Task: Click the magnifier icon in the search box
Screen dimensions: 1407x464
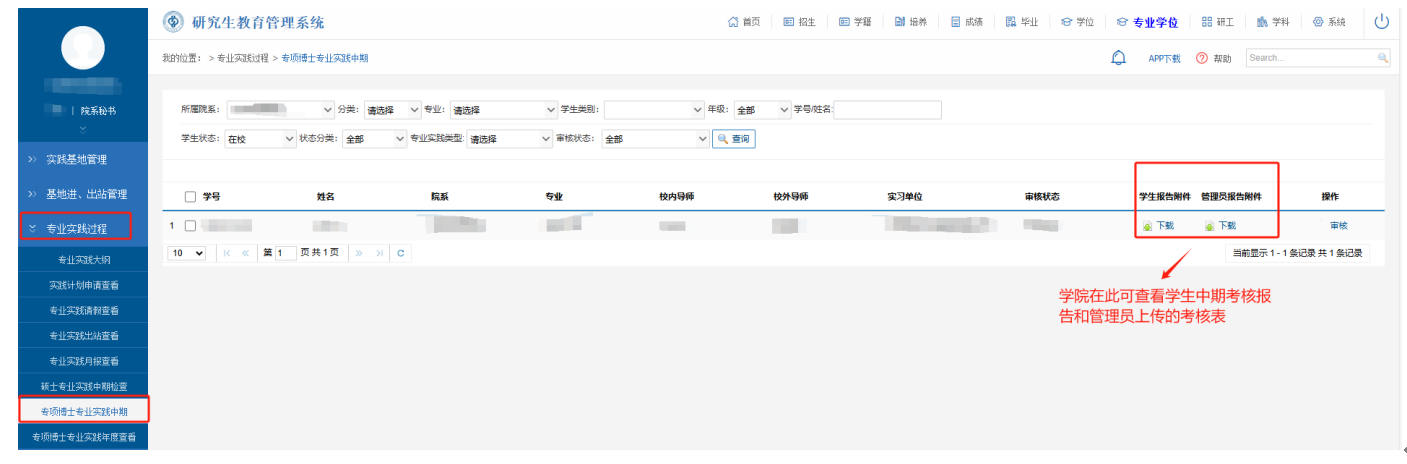Action: pyautogui.click(x=1383, y=58)
